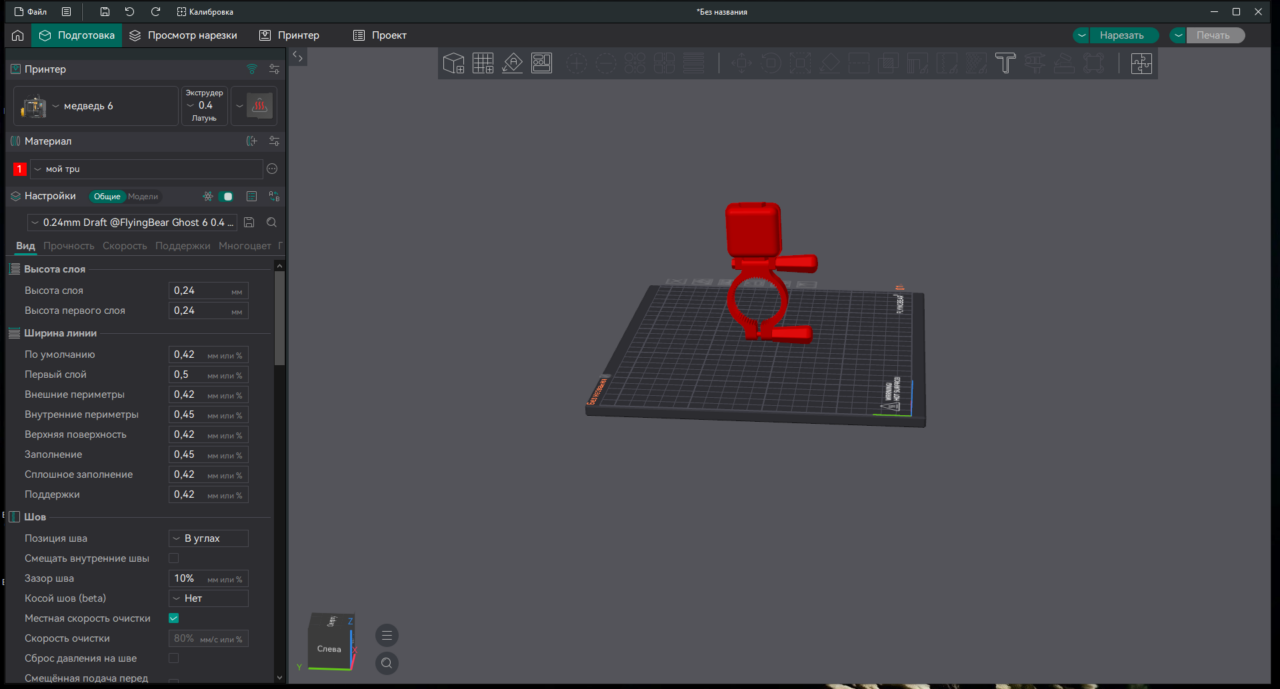Add a new plate with the plate icon
Viewport: 1280px width, 689px height.
point(482,63)
